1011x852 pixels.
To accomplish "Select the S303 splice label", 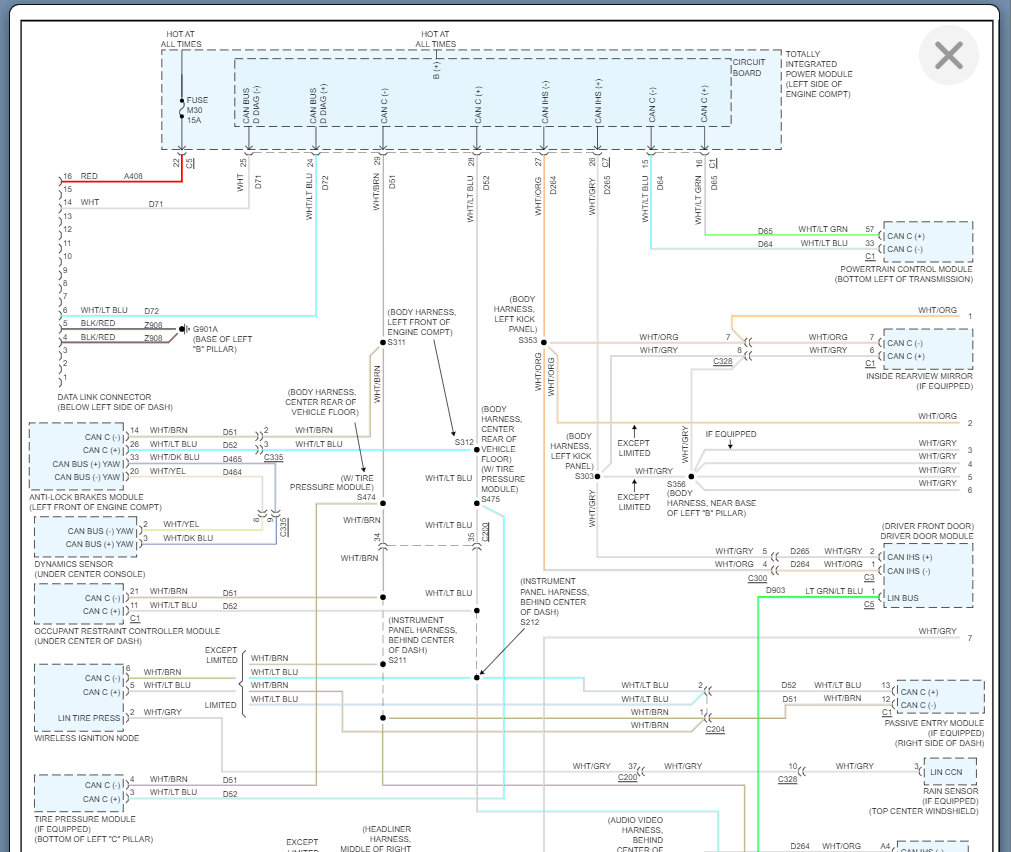I will click(x=584, y=476).
